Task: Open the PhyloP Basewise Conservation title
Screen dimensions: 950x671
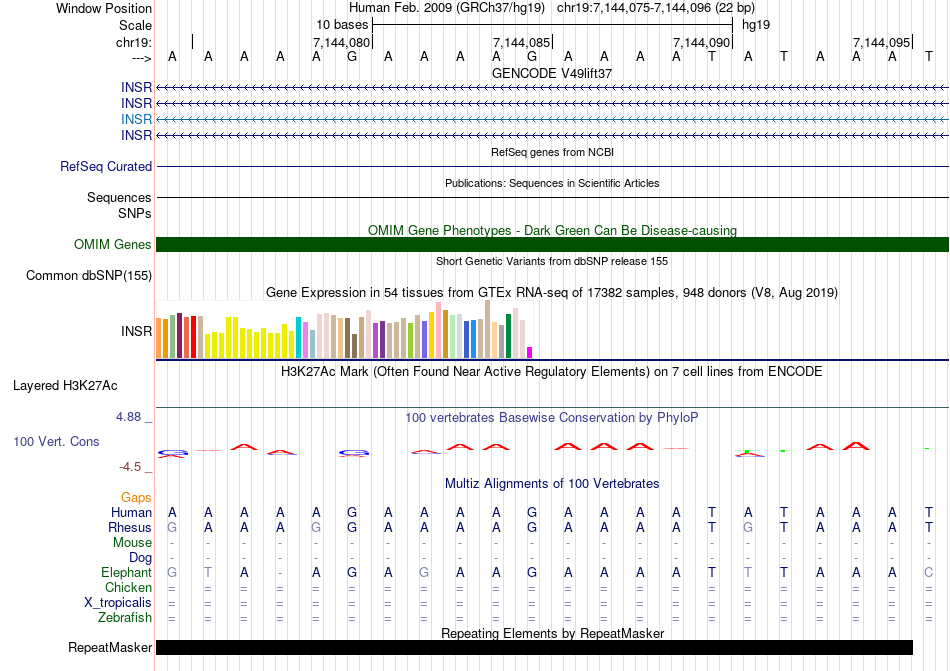Action: click(x=552, y=417)
